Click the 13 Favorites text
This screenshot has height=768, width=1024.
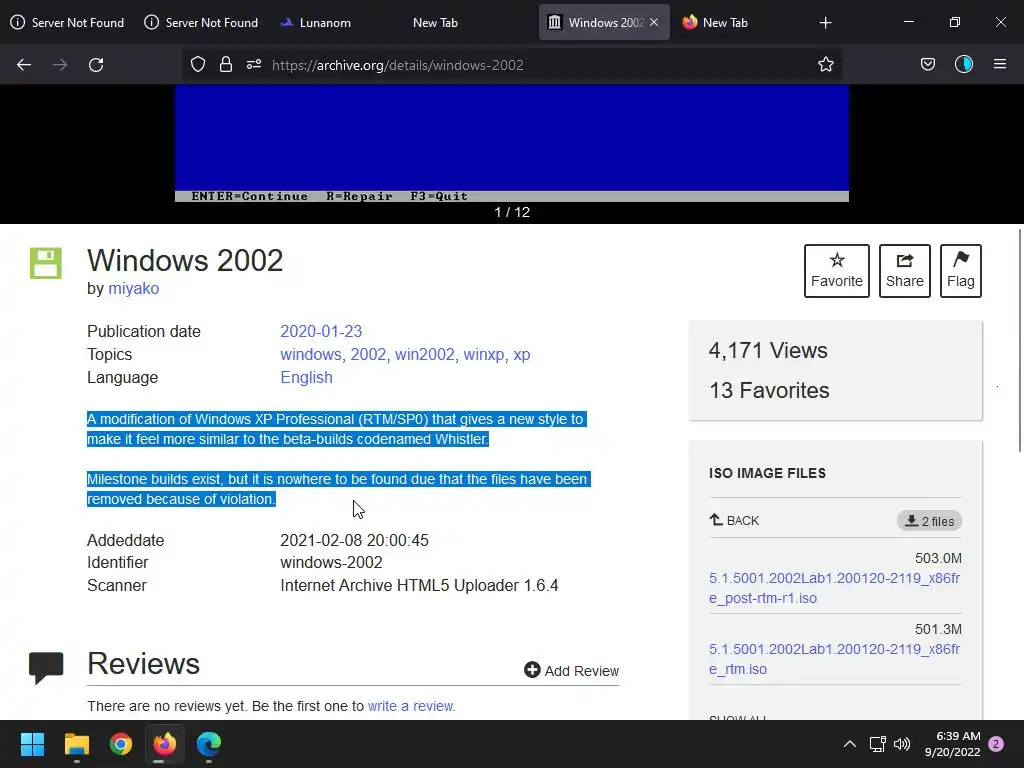(x=769, y=391)
